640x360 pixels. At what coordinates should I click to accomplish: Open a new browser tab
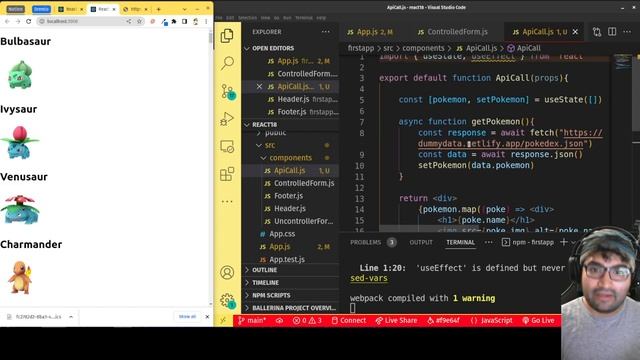point(158,9)
